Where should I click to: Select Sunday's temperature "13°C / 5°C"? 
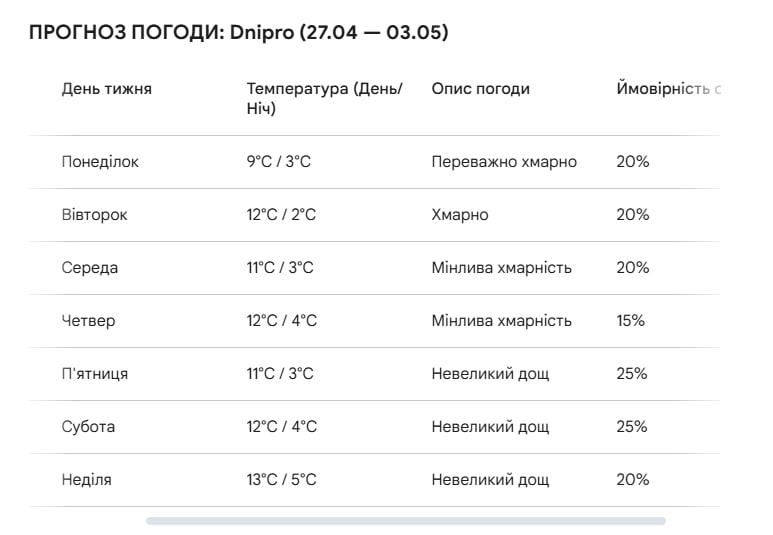click(282, 480)
